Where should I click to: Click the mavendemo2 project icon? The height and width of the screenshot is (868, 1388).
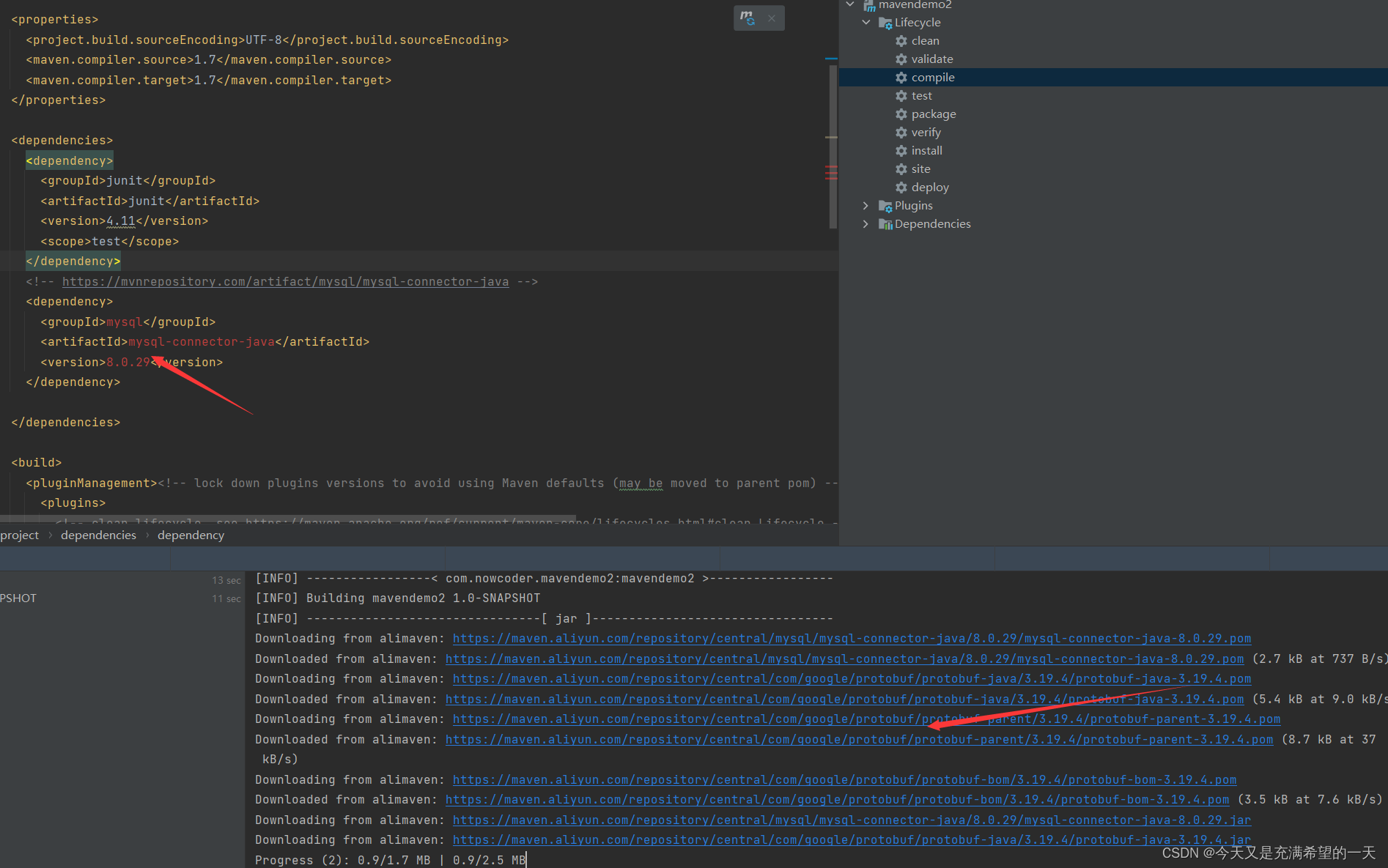[x=869, y=5]
